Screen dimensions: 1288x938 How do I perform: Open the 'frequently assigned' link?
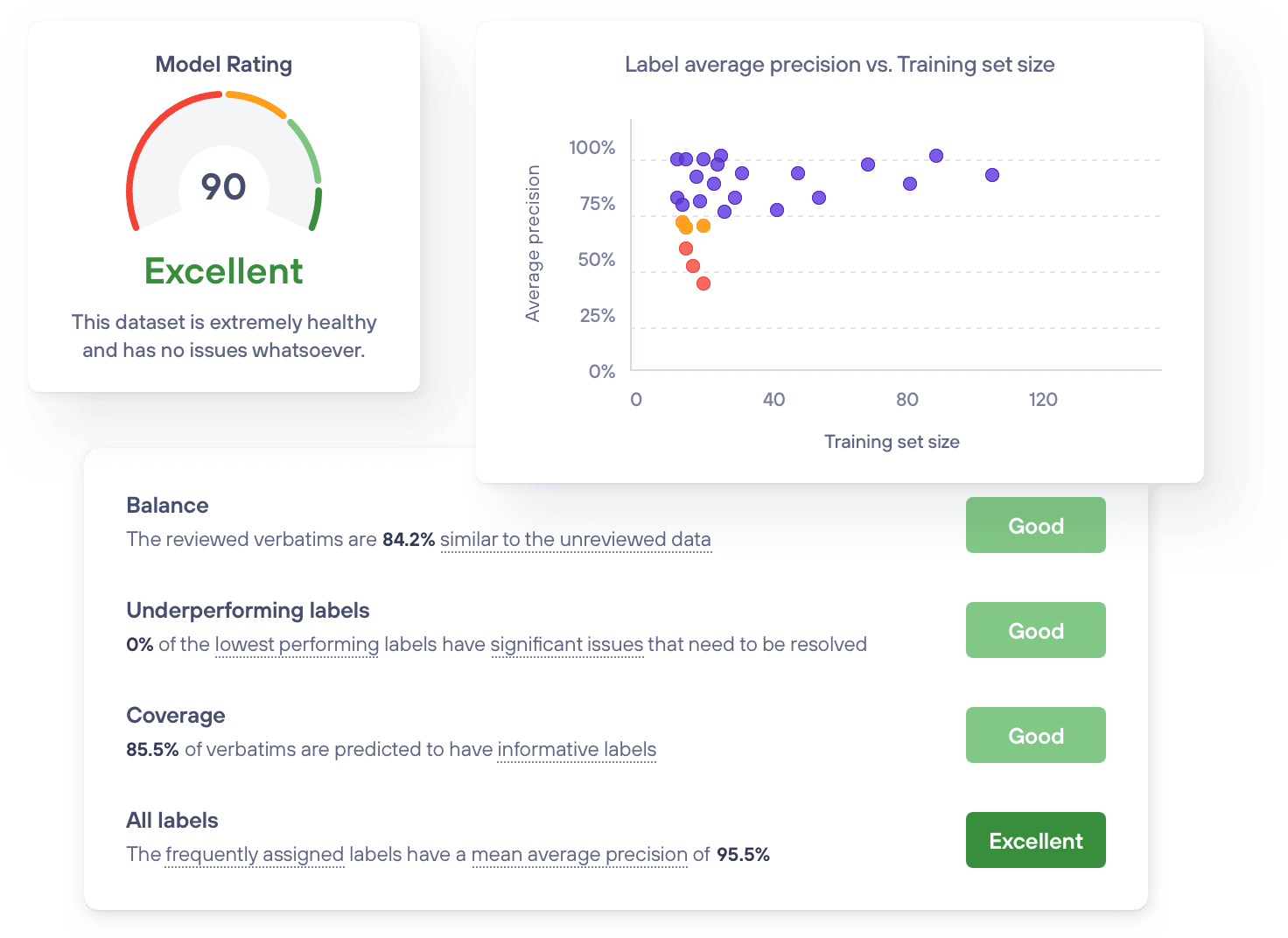255,855
